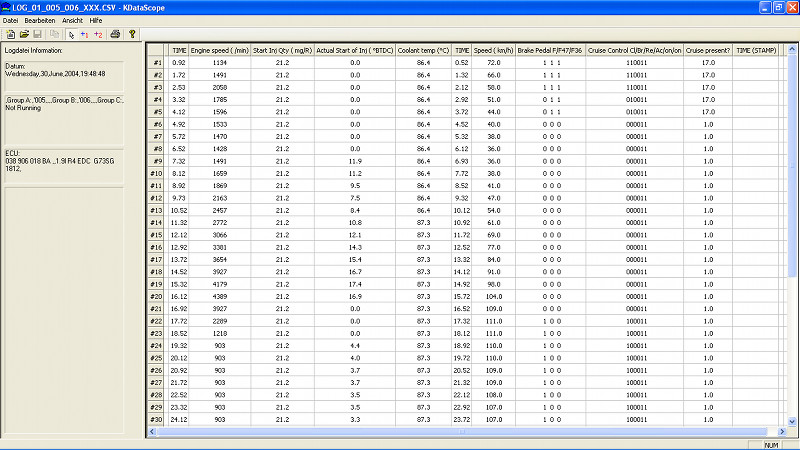This screenshot has height=450, width=800.
Task: Click brake pedal cell in row #5
Action: click(x=551, y=112)
